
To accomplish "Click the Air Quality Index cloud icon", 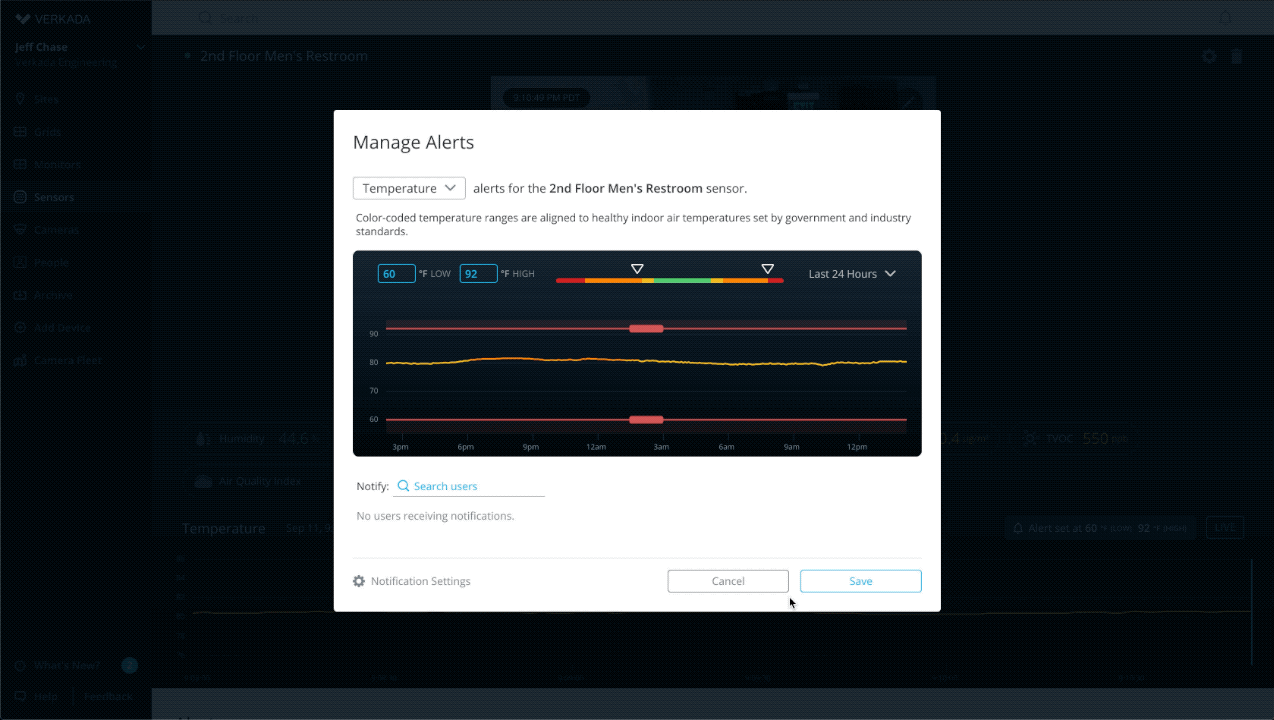I will 203,481.
